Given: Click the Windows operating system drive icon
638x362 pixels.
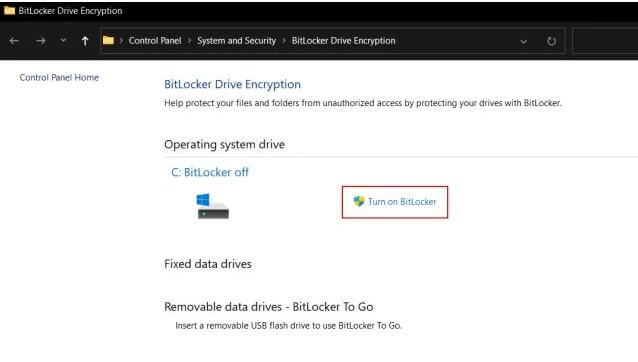Looking at the screenshot, I should click(x=212, y=206).
